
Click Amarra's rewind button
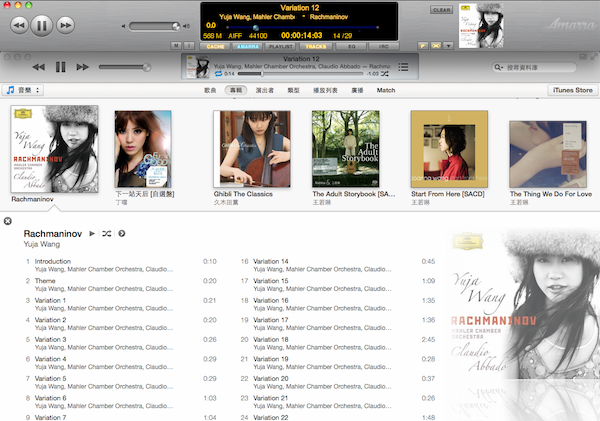pyautogui.click(x=19, y=26)
